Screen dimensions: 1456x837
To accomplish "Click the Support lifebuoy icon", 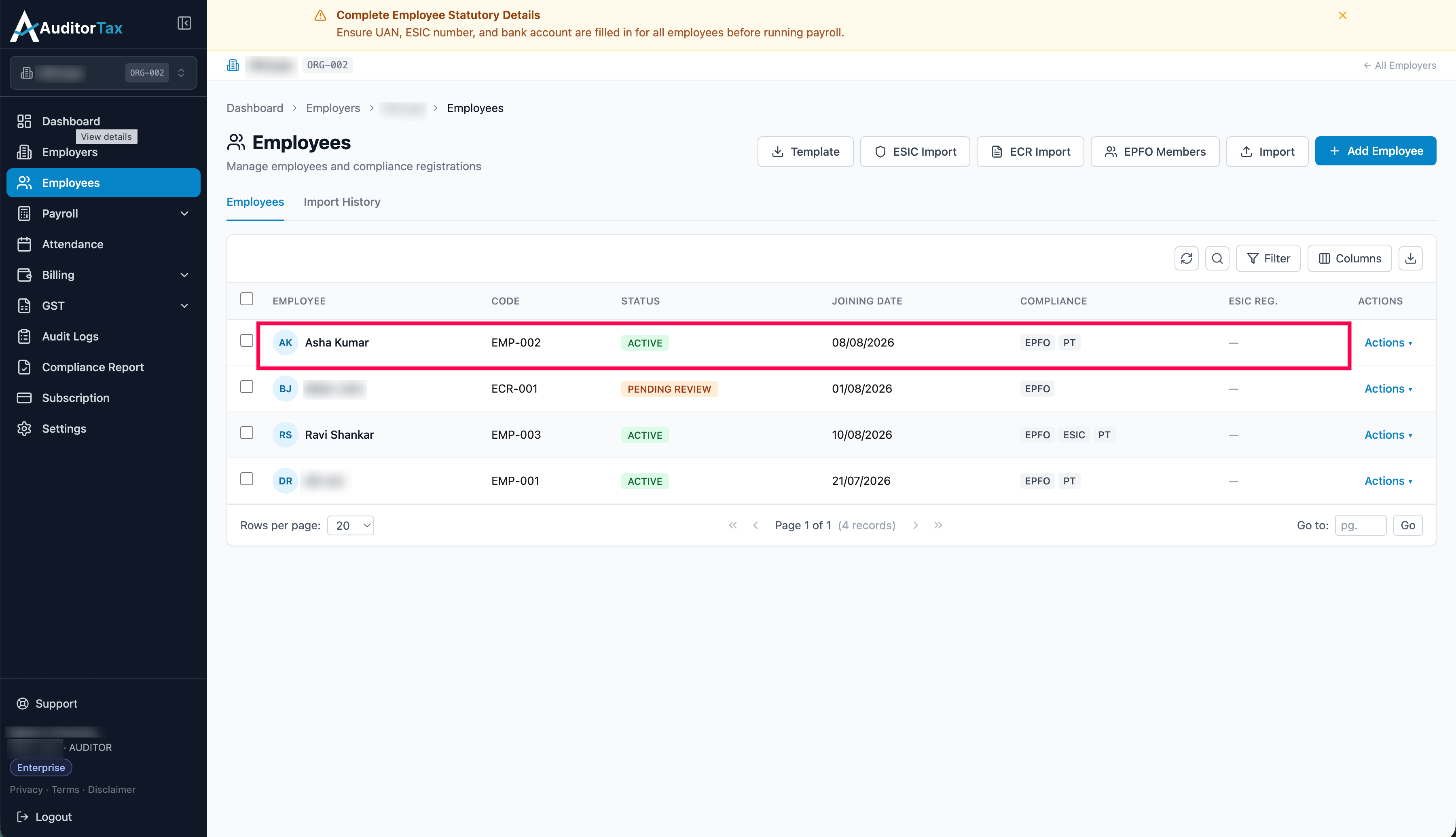I will point(22,703).
